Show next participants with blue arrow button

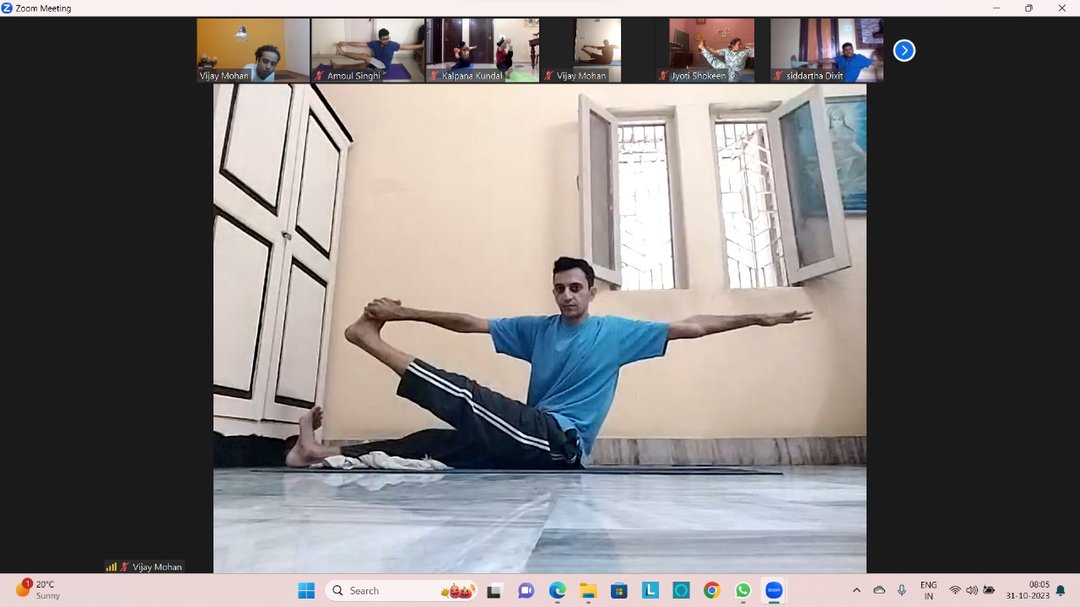[904, 50]
